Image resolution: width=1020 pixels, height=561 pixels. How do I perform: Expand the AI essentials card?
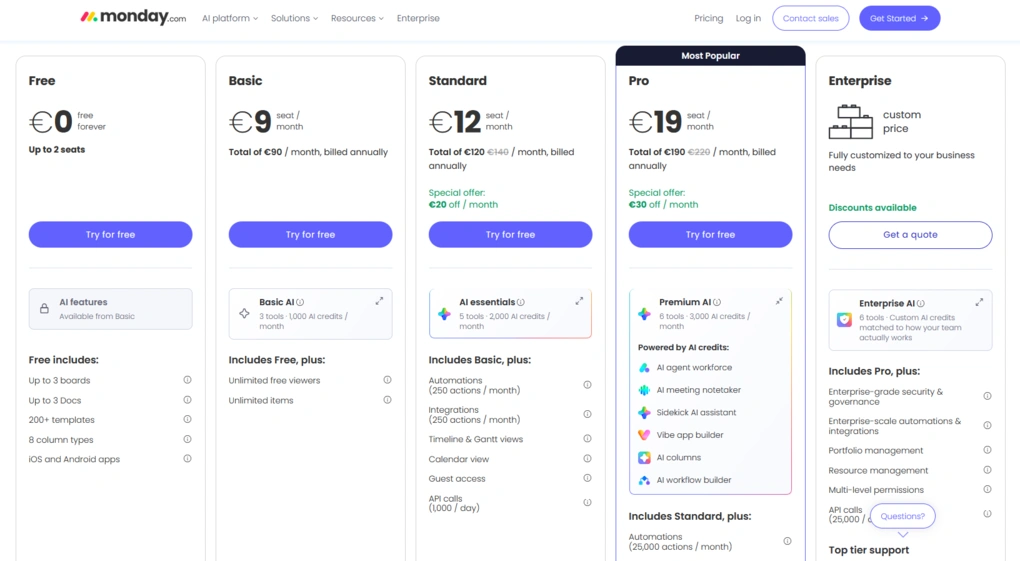579,301
